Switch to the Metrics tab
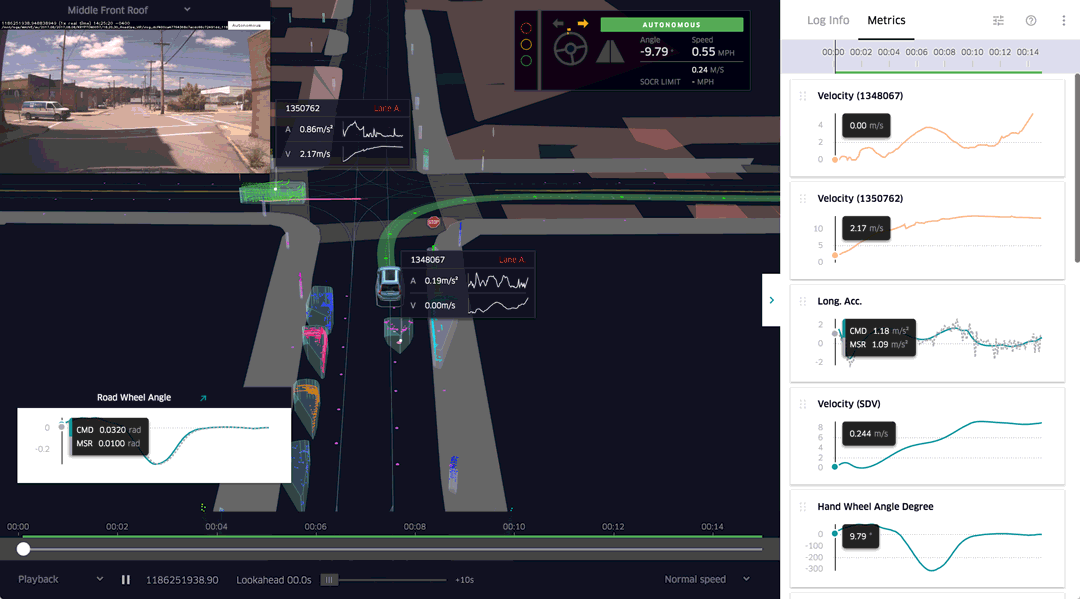The height and width of the screenshot is (599, 1080). [886, 19]
